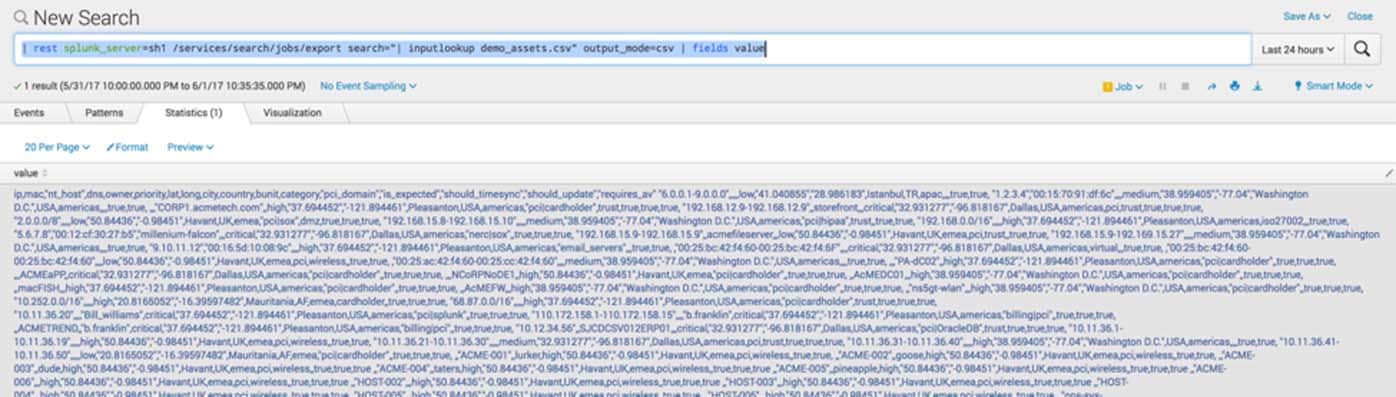The width and height of the screenshot is (1396, 397).
Task: Open the Last 24 hours time picker
Action: 1297,49
